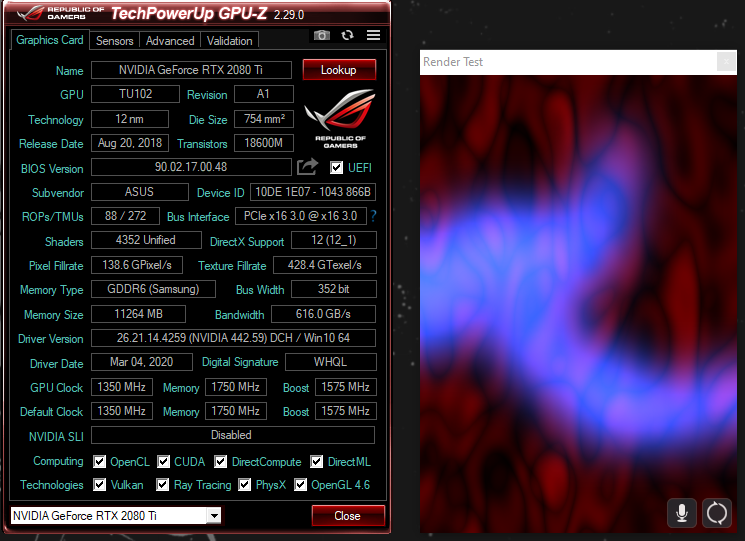Toggle the Ray Tracing checkbox
This screenshot has width=745, height=541.
(x=162, y=484)
